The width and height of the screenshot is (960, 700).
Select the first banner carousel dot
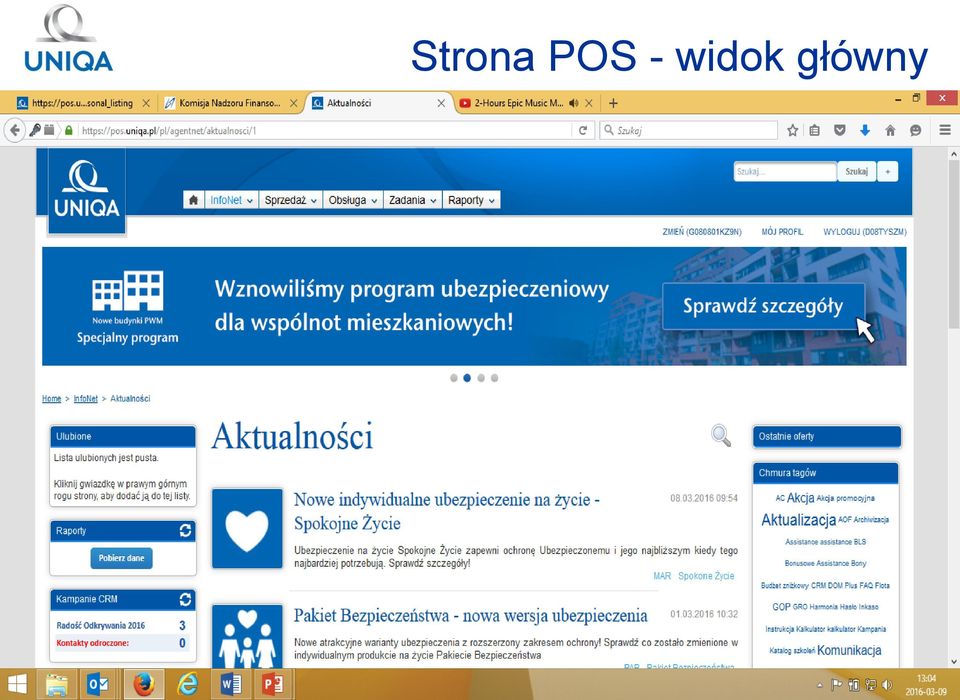coord(454,378)
